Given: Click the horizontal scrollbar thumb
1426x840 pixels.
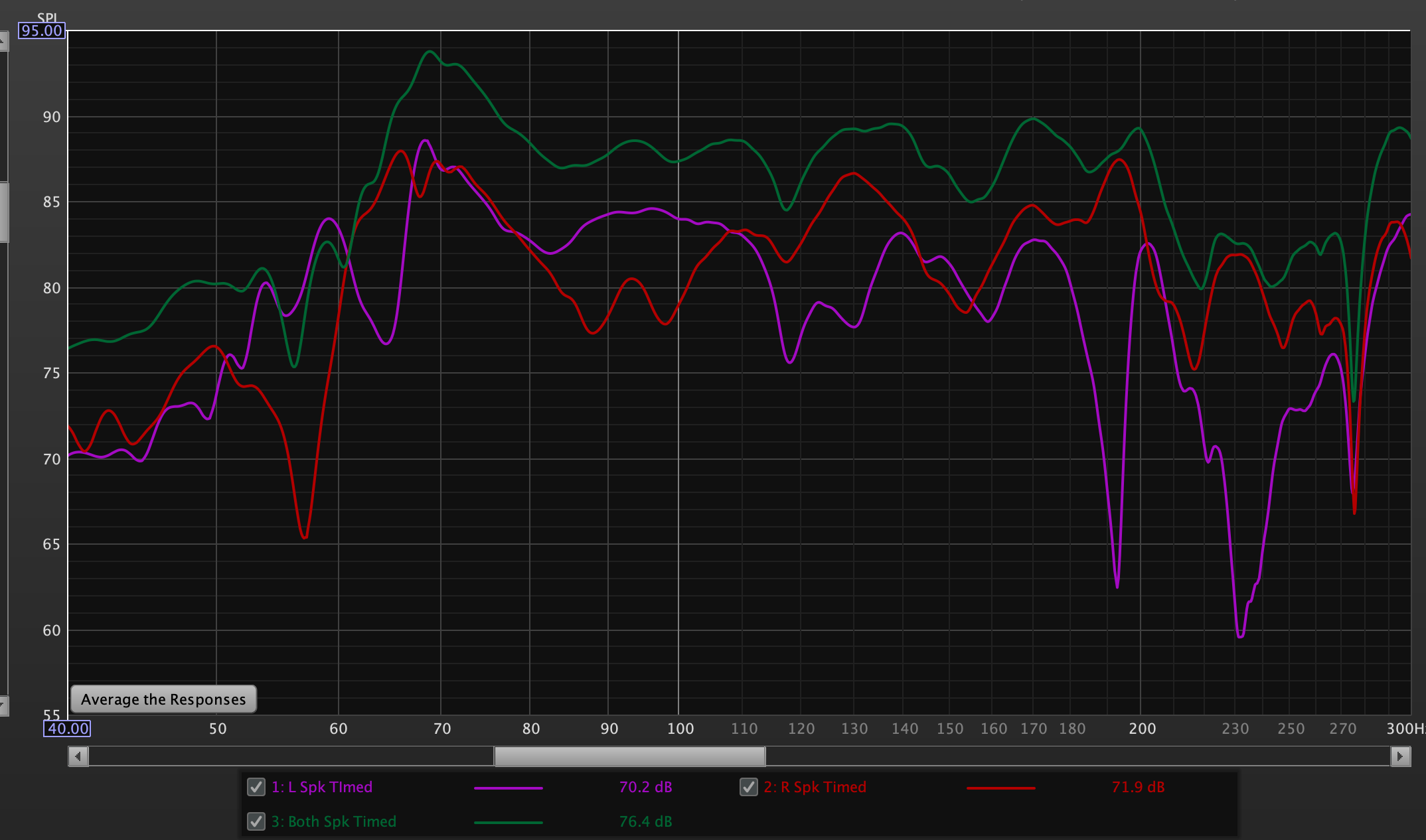Looking at the screenshot, I should click(629, 756).
